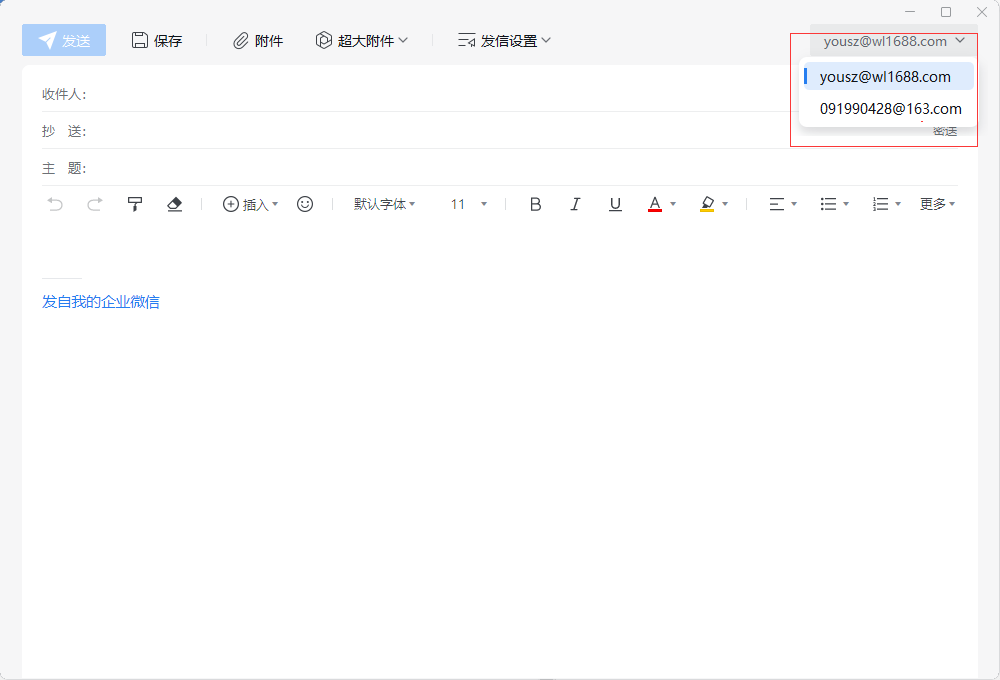Choose 091990428@163.com as sender account

point(890,109)
